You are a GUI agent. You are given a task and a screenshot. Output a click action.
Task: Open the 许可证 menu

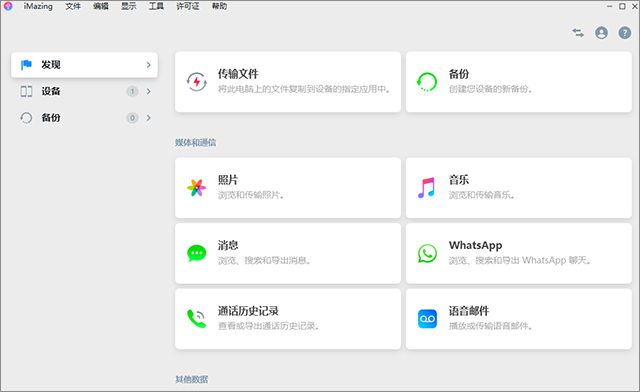[188, 6]
